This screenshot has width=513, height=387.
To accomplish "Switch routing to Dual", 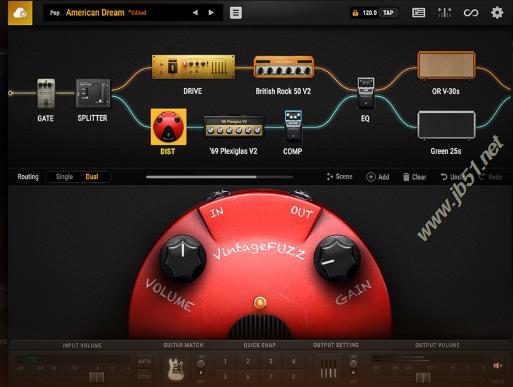I will [x=92, y=177].
